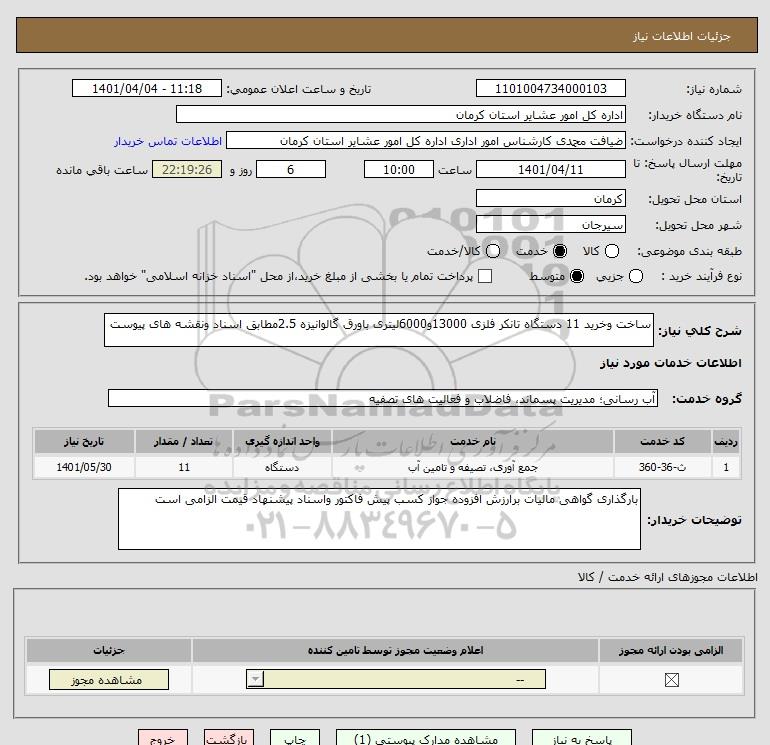Image resolution: width=770 pixels, height=745 pixels.
Task: Click مشاهده مدارک پیوستی (1) button
Action: point(426,738)
